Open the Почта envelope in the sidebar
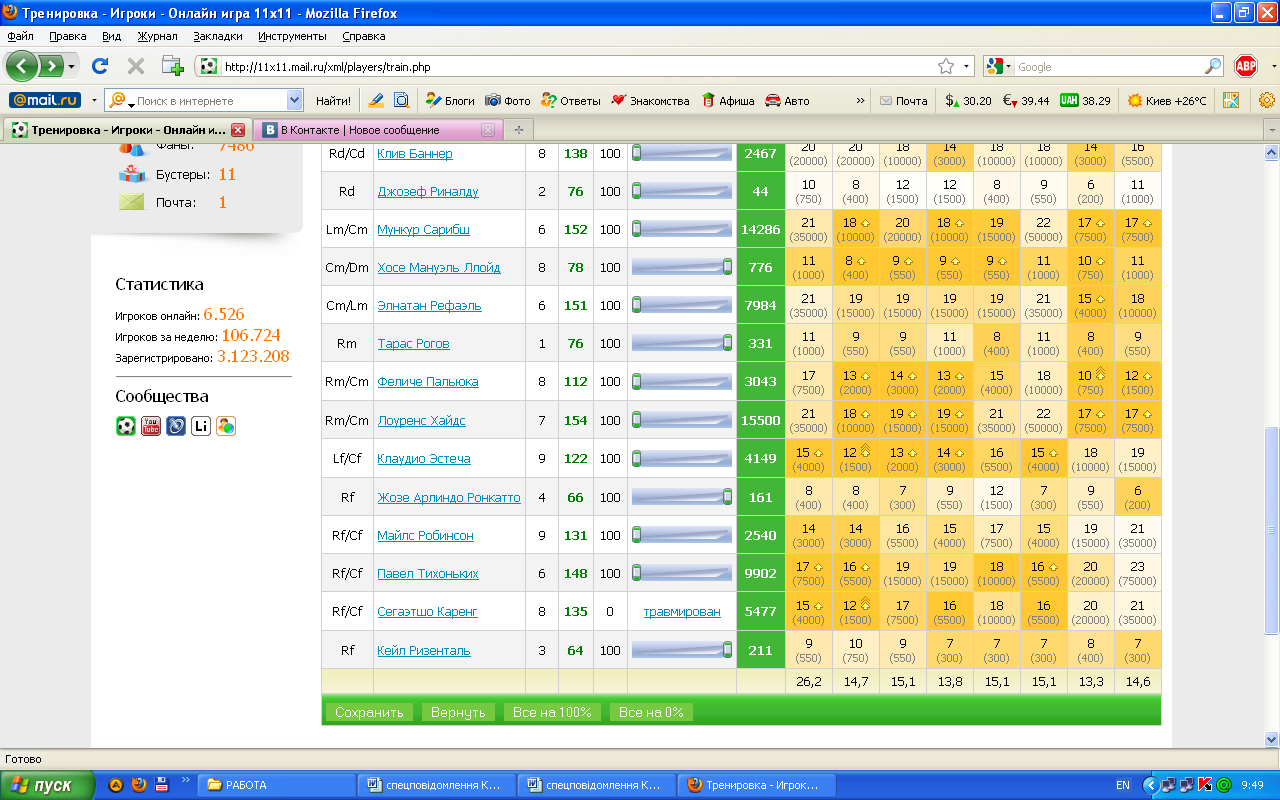Viewport: 1280px width, 800px height. [x=132, y=202]
